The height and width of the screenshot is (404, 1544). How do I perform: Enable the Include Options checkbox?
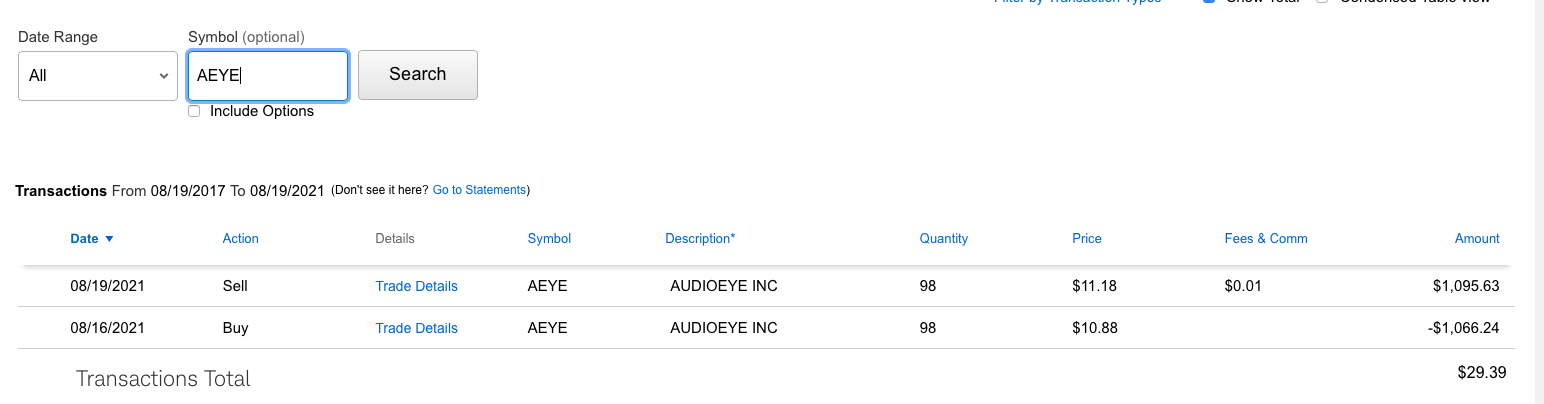point(194,111)
